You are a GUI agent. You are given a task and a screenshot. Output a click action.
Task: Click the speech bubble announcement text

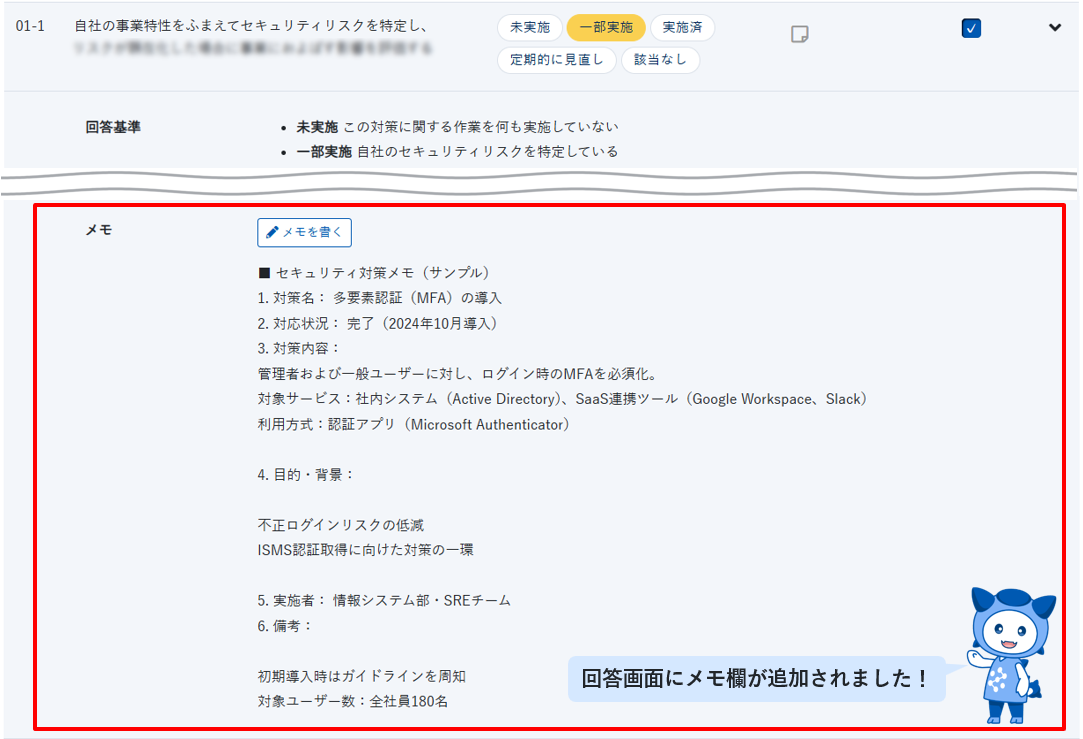click(757, 677)
